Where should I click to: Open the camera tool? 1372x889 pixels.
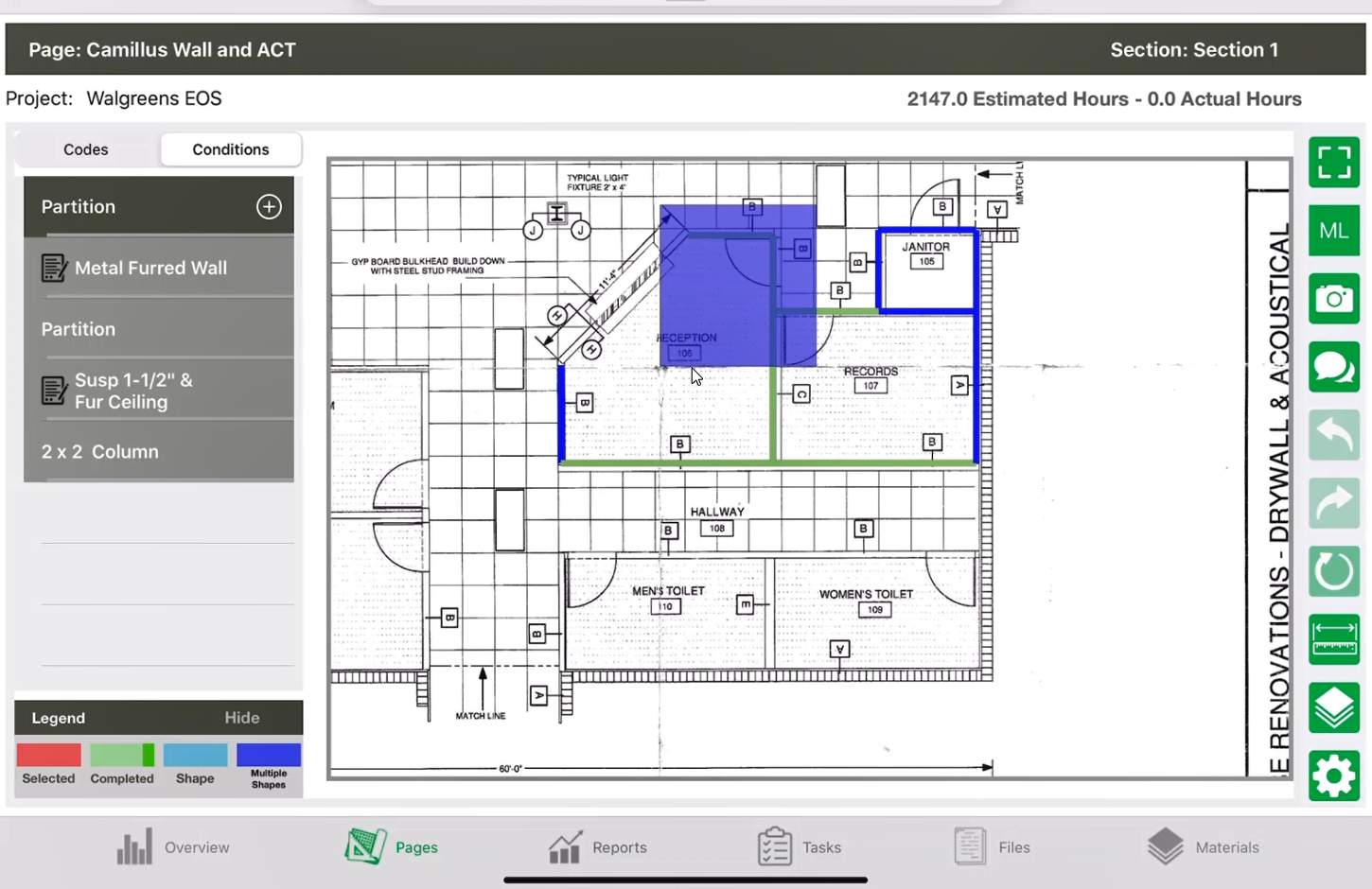(x=1333, y=299)
